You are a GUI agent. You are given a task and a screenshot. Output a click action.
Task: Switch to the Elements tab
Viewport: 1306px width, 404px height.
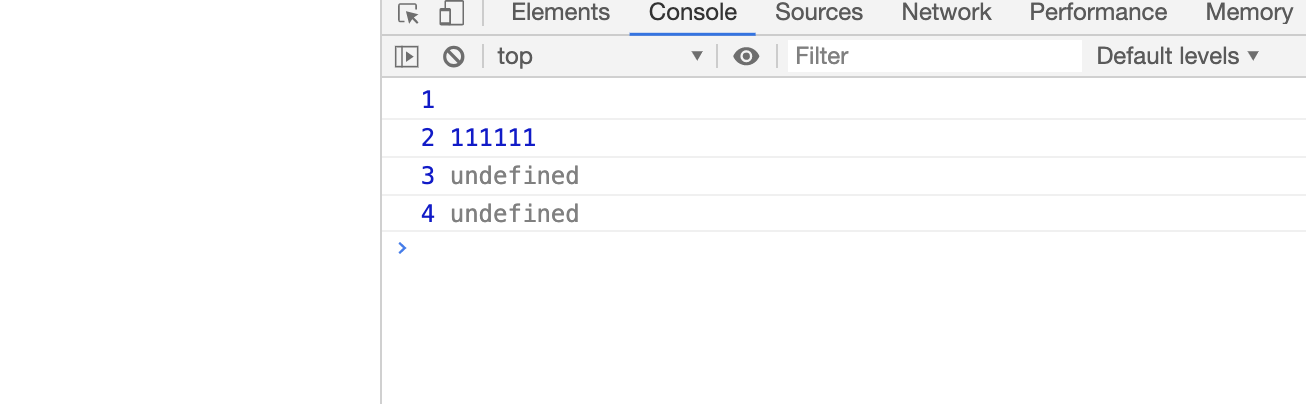(x=560, y=13)
